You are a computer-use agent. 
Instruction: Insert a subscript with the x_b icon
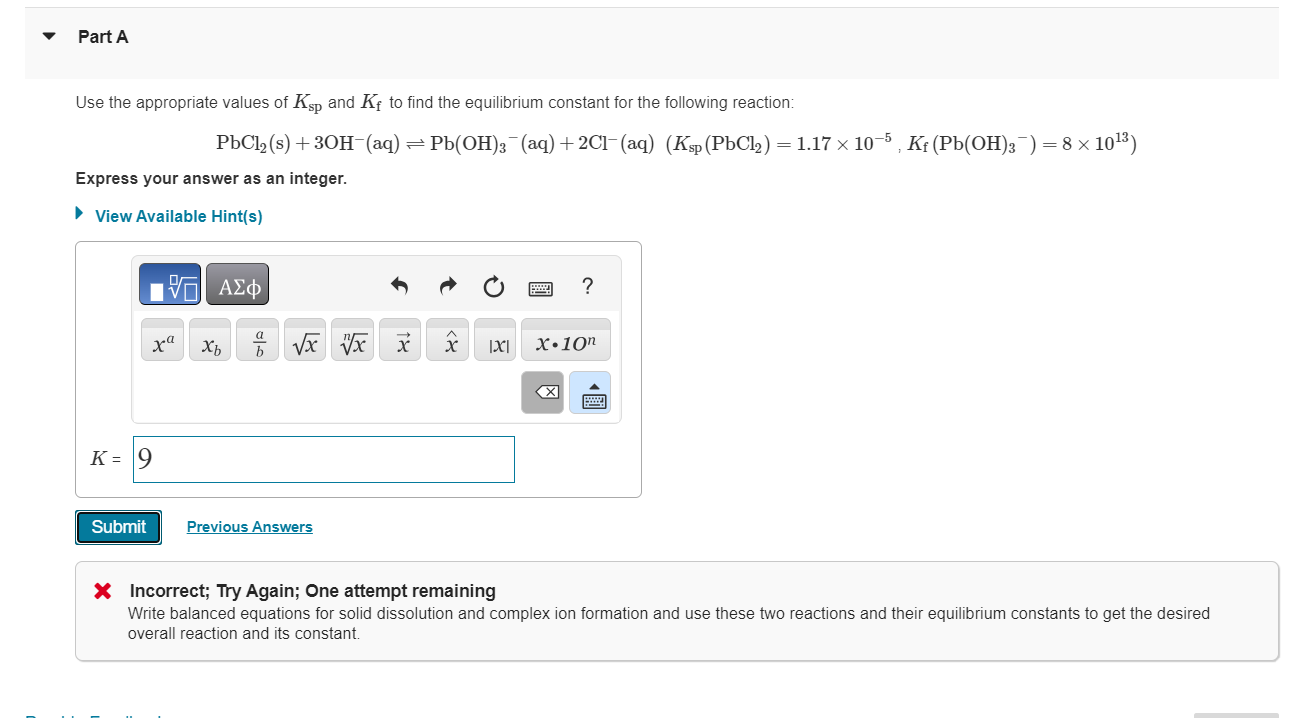tap(209, 340)
